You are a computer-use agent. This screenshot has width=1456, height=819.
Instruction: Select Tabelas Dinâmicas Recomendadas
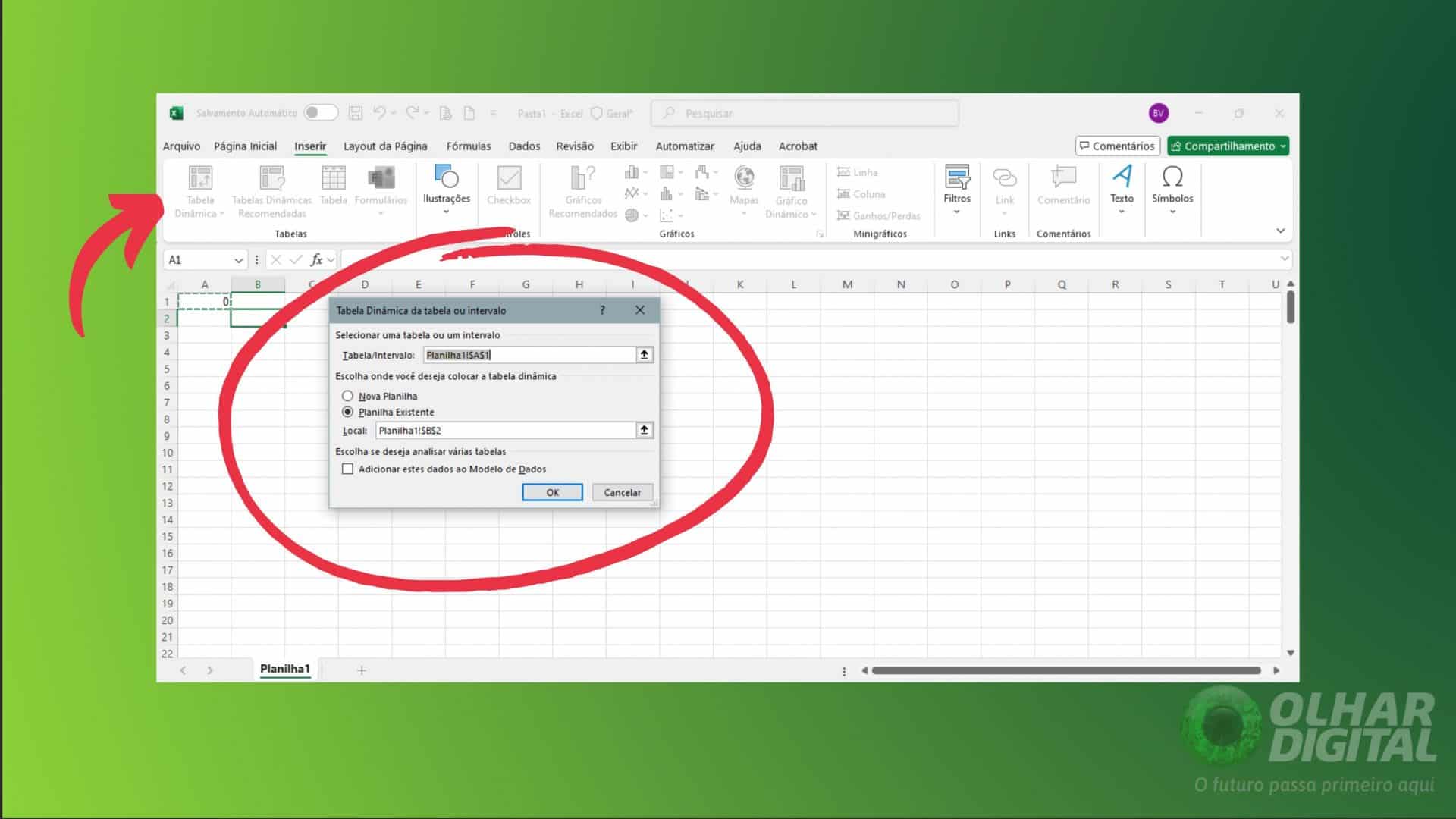(x=270, y=190)
